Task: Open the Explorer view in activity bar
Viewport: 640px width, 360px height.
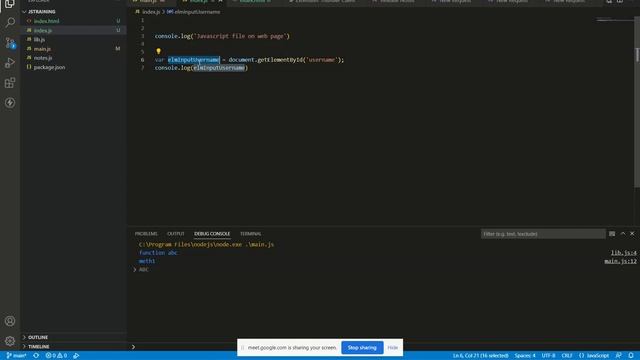Action: (x=10, y=4)
